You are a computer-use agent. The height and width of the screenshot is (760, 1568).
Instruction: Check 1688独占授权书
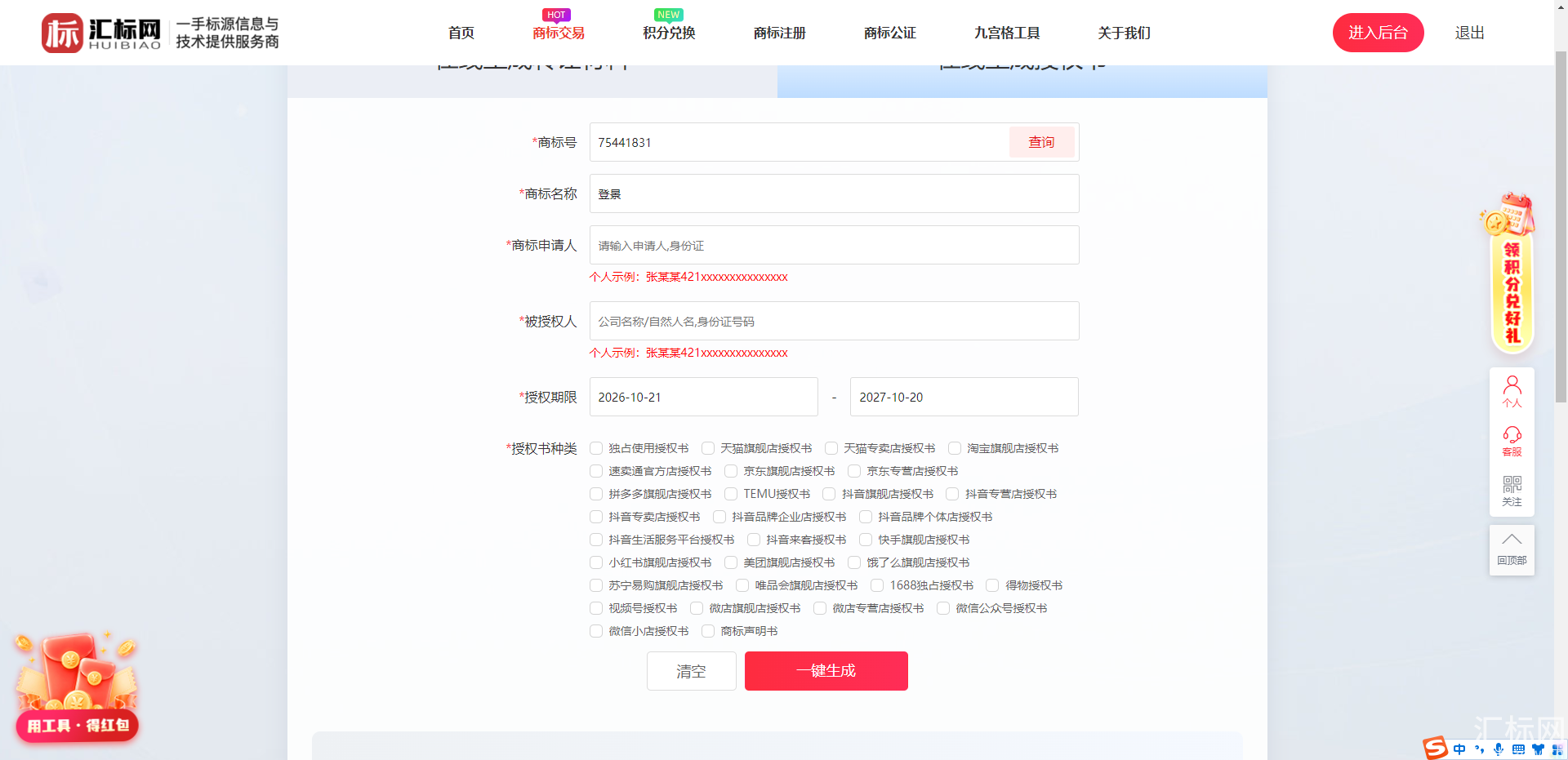click(x=877, y=585)
